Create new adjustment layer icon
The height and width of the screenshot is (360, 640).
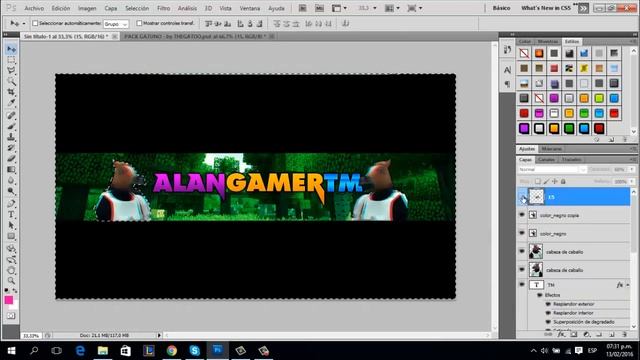(587, 334)
